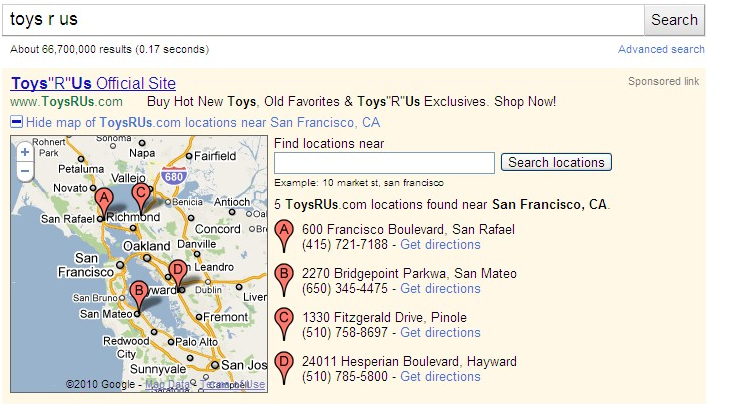Collapse the ToysRUs.com locations map using minus box
This screenshot has height=418, width=753.
coord(16,122)
